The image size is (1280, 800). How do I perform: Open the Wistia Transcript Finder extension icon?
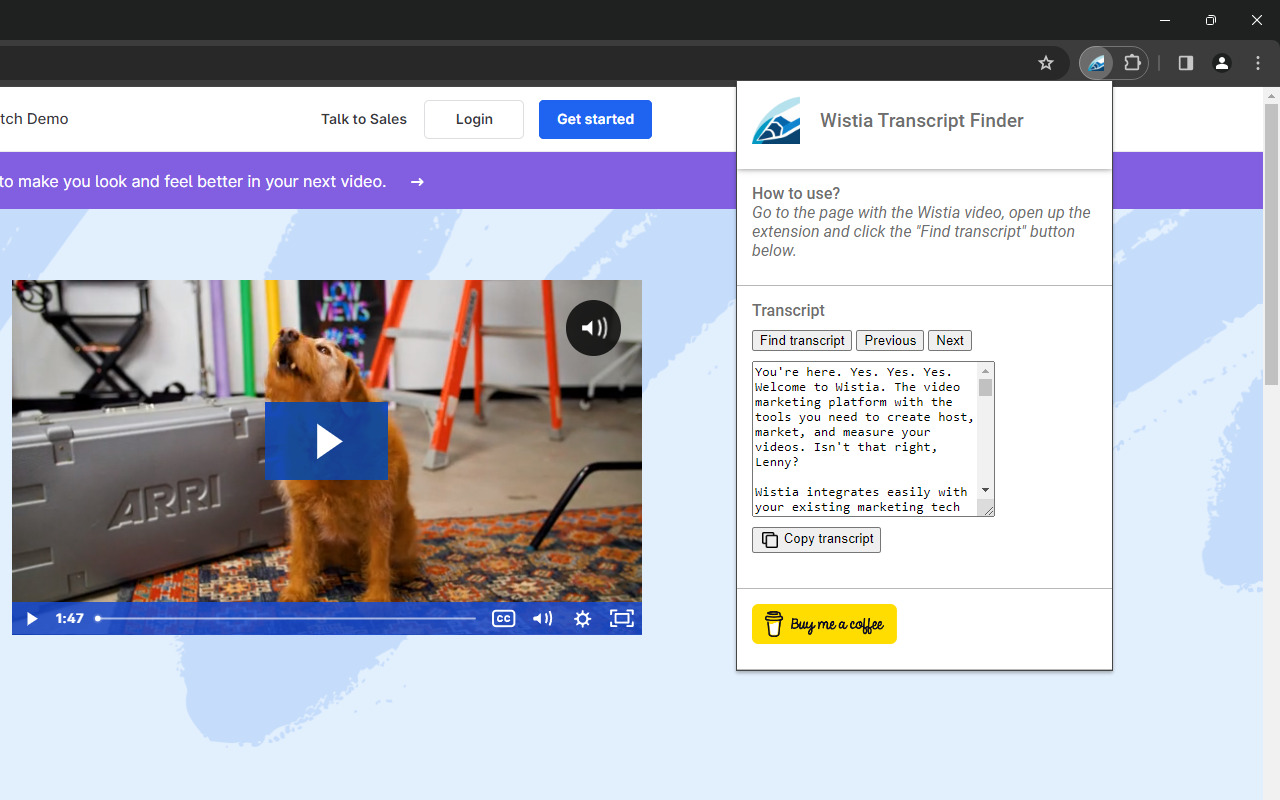point(1096,62)
